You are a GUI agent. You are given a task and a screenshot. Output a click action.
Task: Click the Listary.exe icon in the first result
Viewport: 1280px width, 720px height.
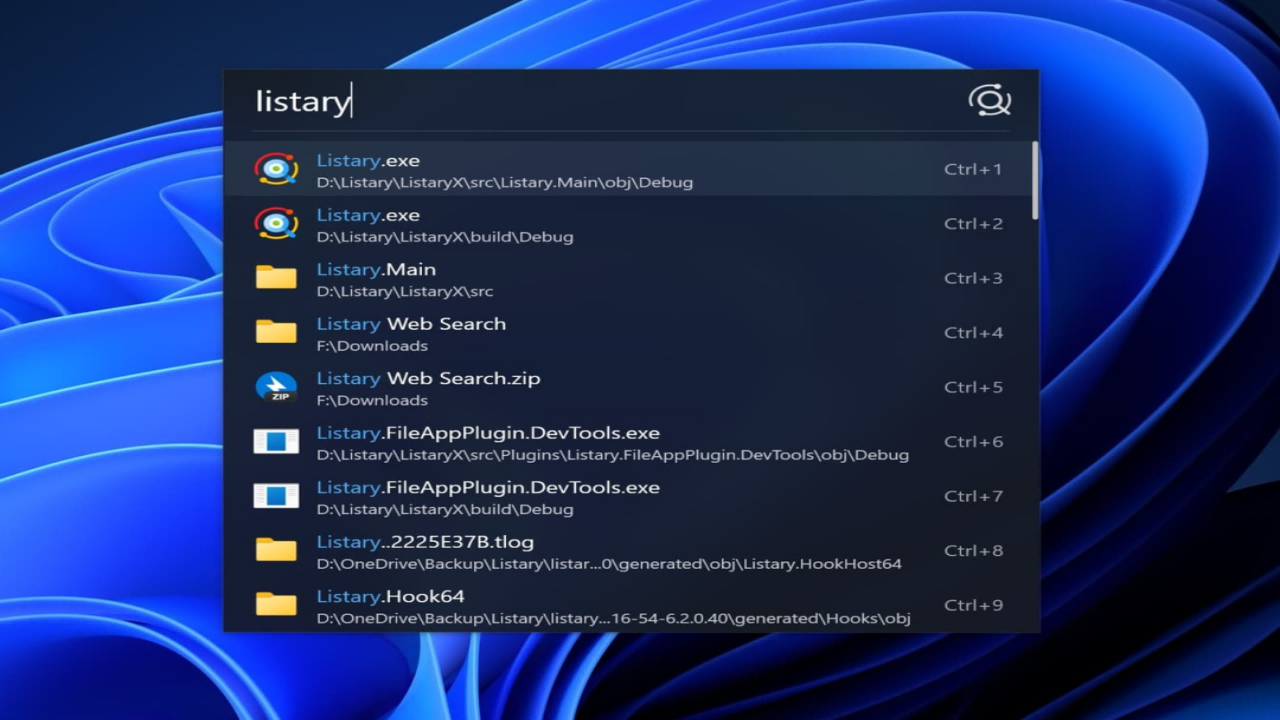(276, 169)
